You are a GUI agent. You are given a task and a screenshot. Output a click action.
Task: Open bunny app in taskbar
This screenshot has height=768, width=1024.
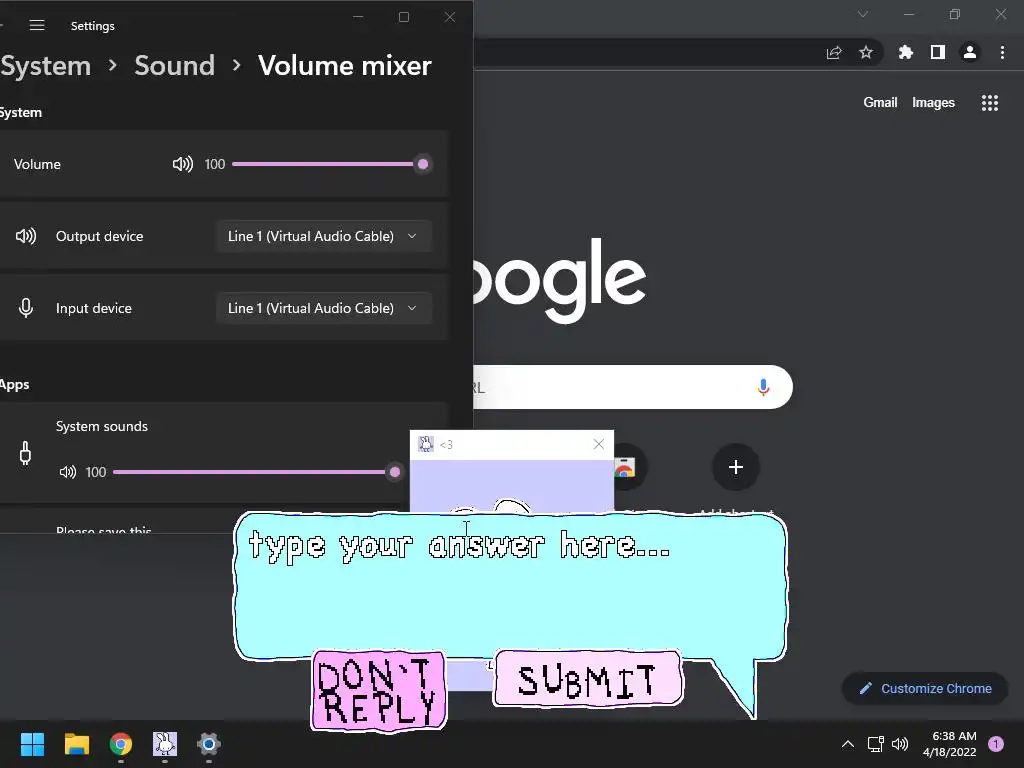pos(165,744)
